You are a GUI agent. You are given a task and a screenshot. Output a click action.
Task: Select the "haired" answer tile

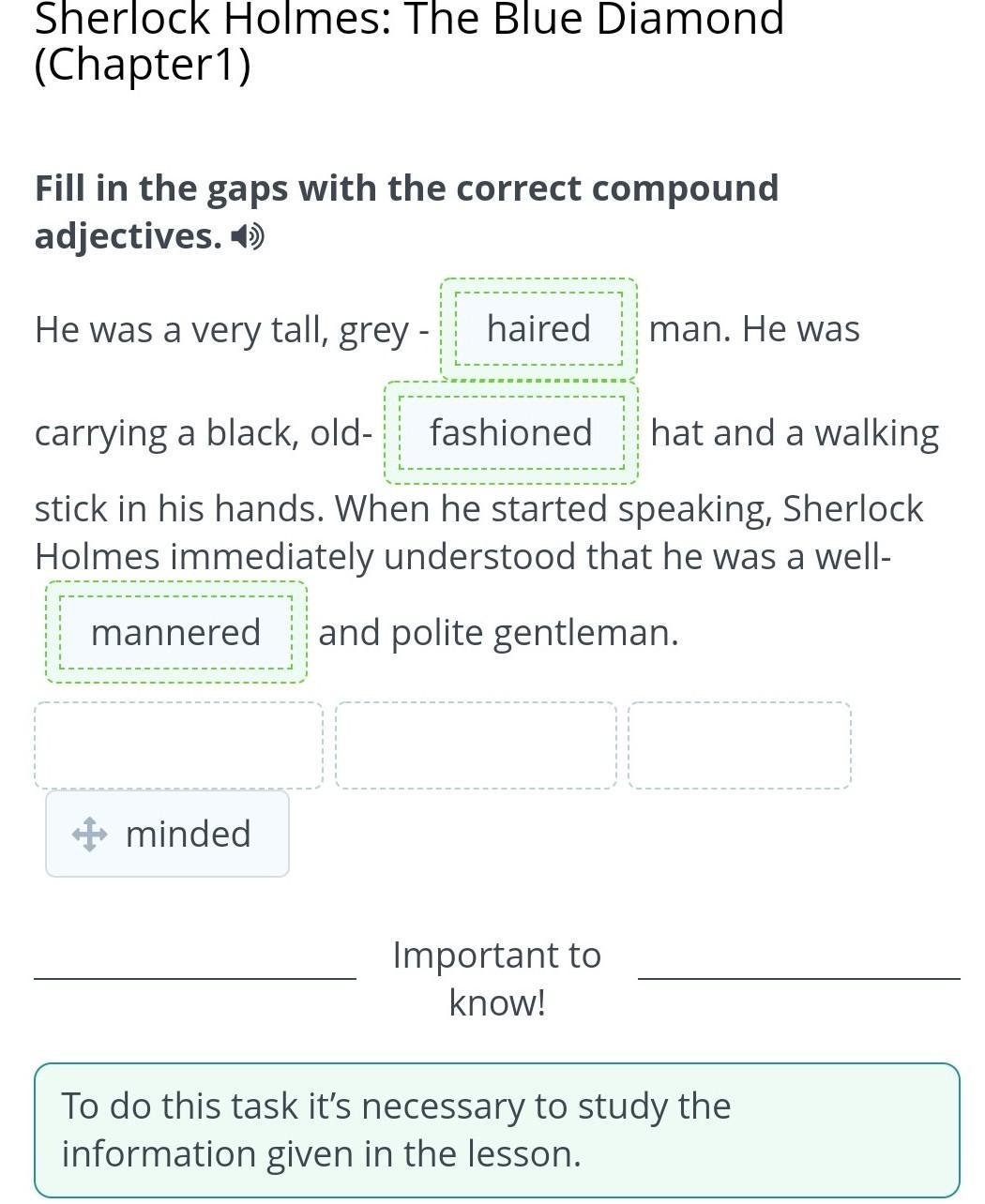click(x=538, y=329)
